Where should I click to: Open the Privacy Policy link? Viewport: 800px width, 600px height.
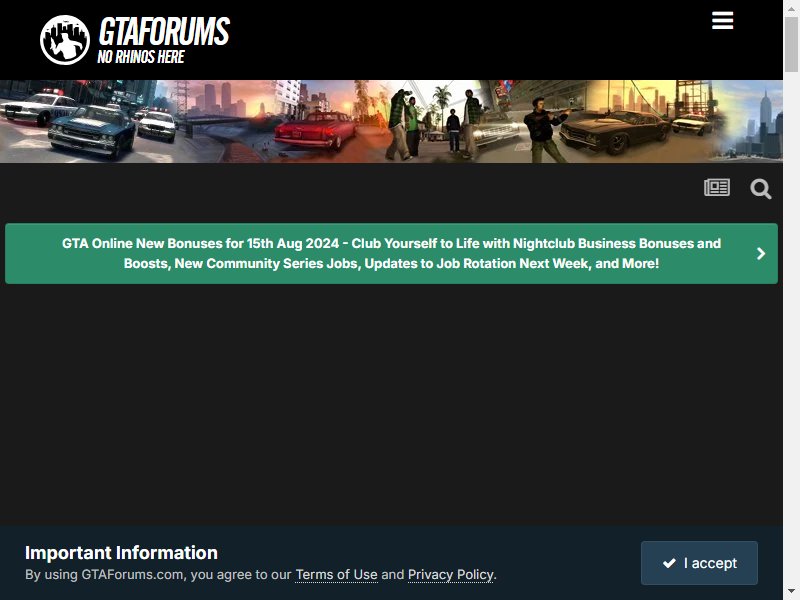tap(451, 574)
